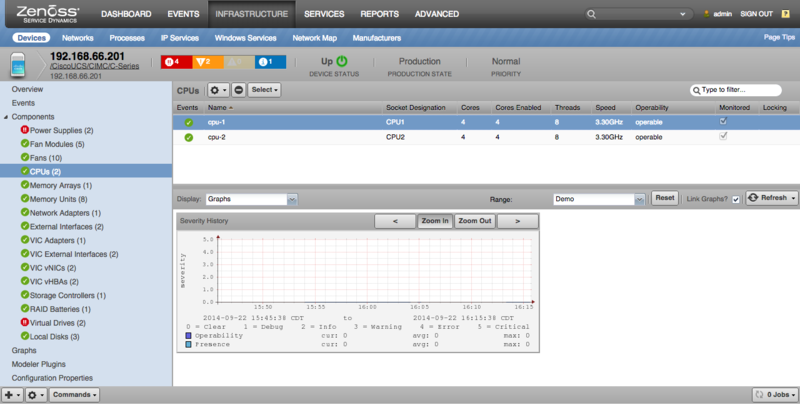Select Overview in the left navigation
This screenshot has height=405, width=800.
tap(28, 89)
